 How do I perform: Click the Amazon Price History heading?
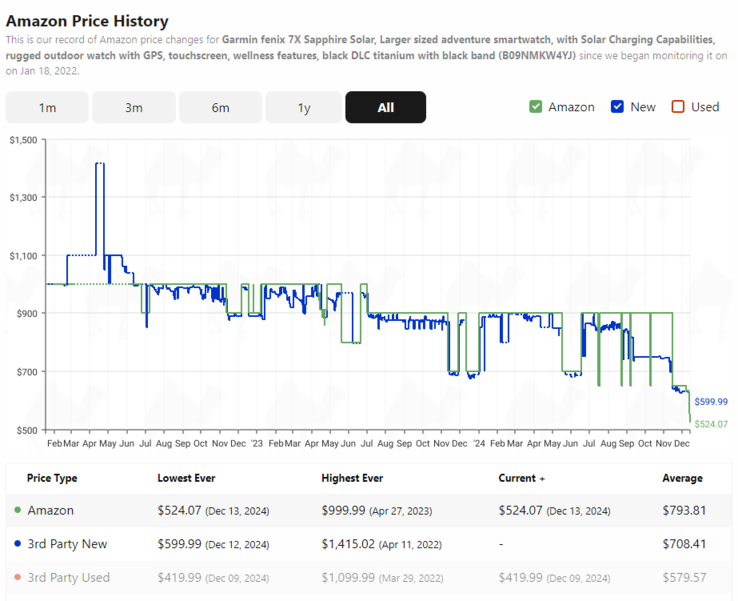coord(87,21)
